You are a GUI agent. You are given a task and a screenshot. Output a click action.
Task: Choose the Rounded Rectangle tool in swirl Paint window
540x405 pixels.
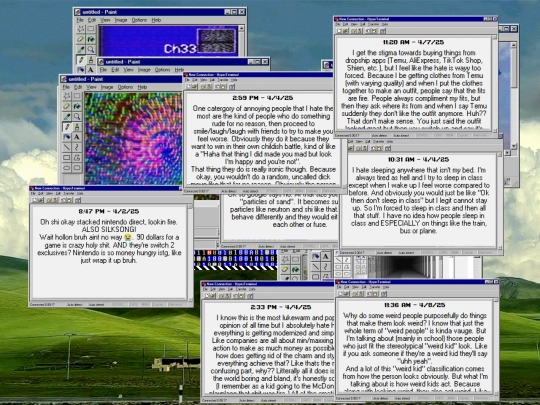76,168
